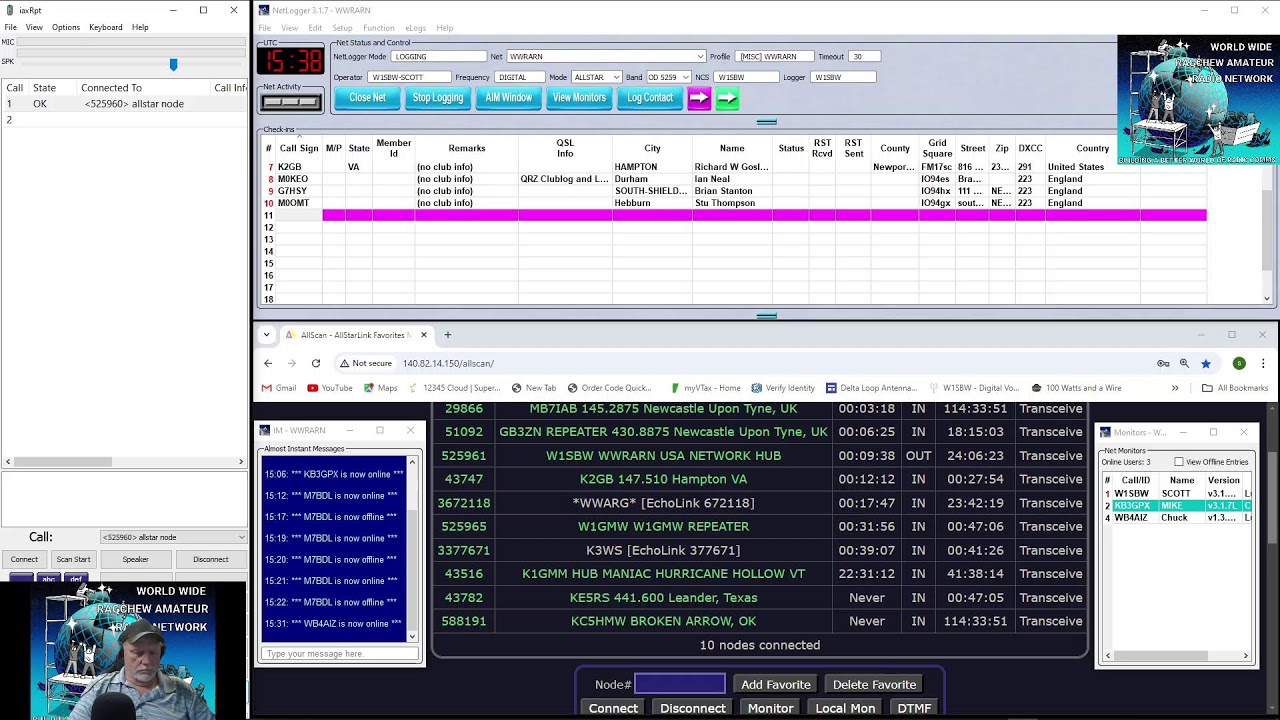Image resolution: width=1280 pixels, height=720 pixels.
Task: Open the NetLogger Mode dropdown
Action: 439,57
